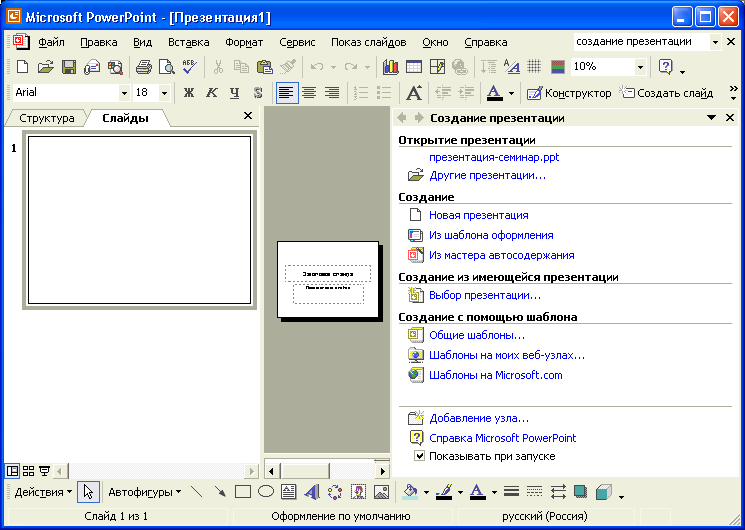
Task: Open the Вставка menu
Action: 189,42
